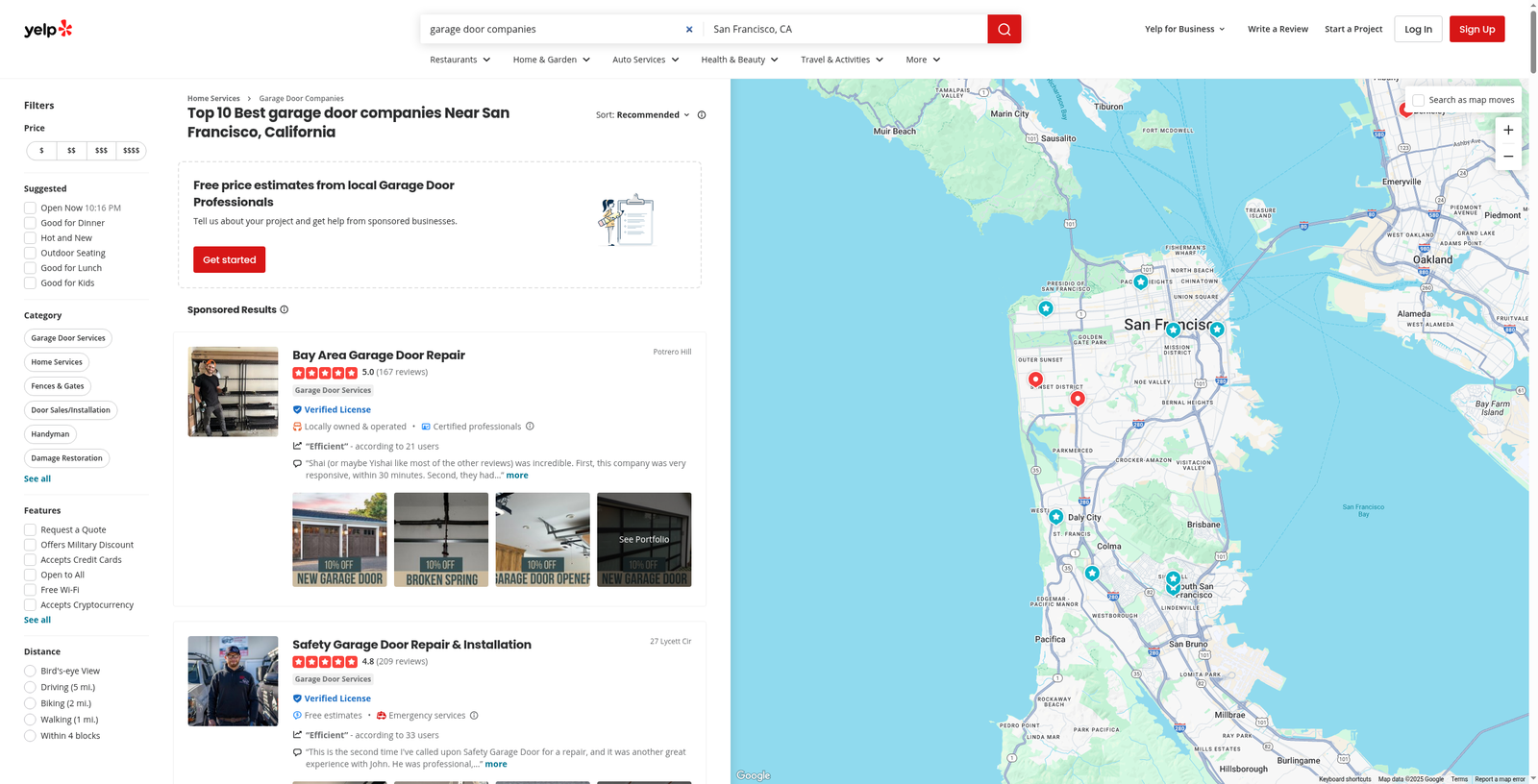This screenshot has width=1538, height=784.
Task: Click the blue star pin near Daly City
Action: (x=1055, y=517)
